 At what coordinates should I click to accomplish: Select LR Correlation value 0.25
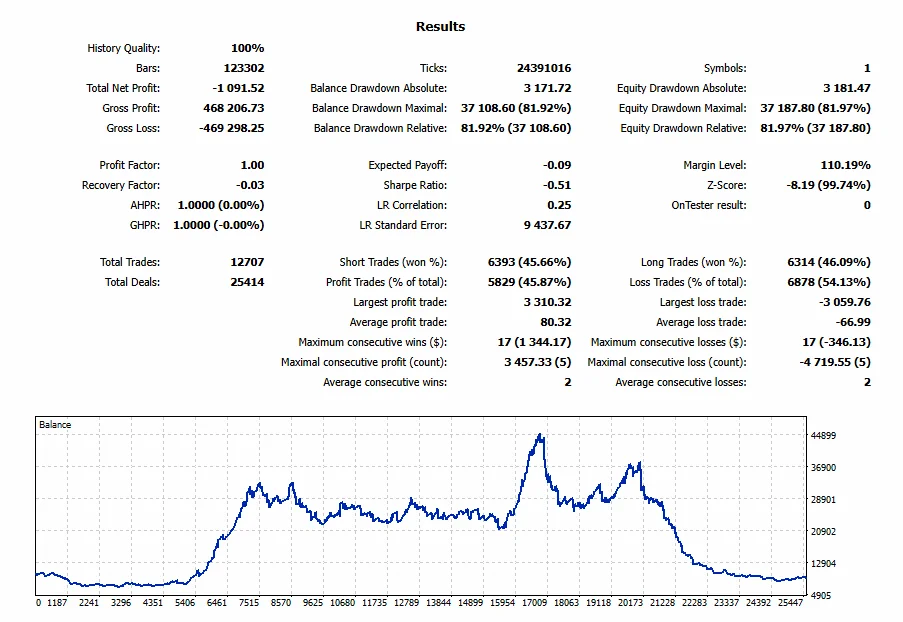[559, 205]
